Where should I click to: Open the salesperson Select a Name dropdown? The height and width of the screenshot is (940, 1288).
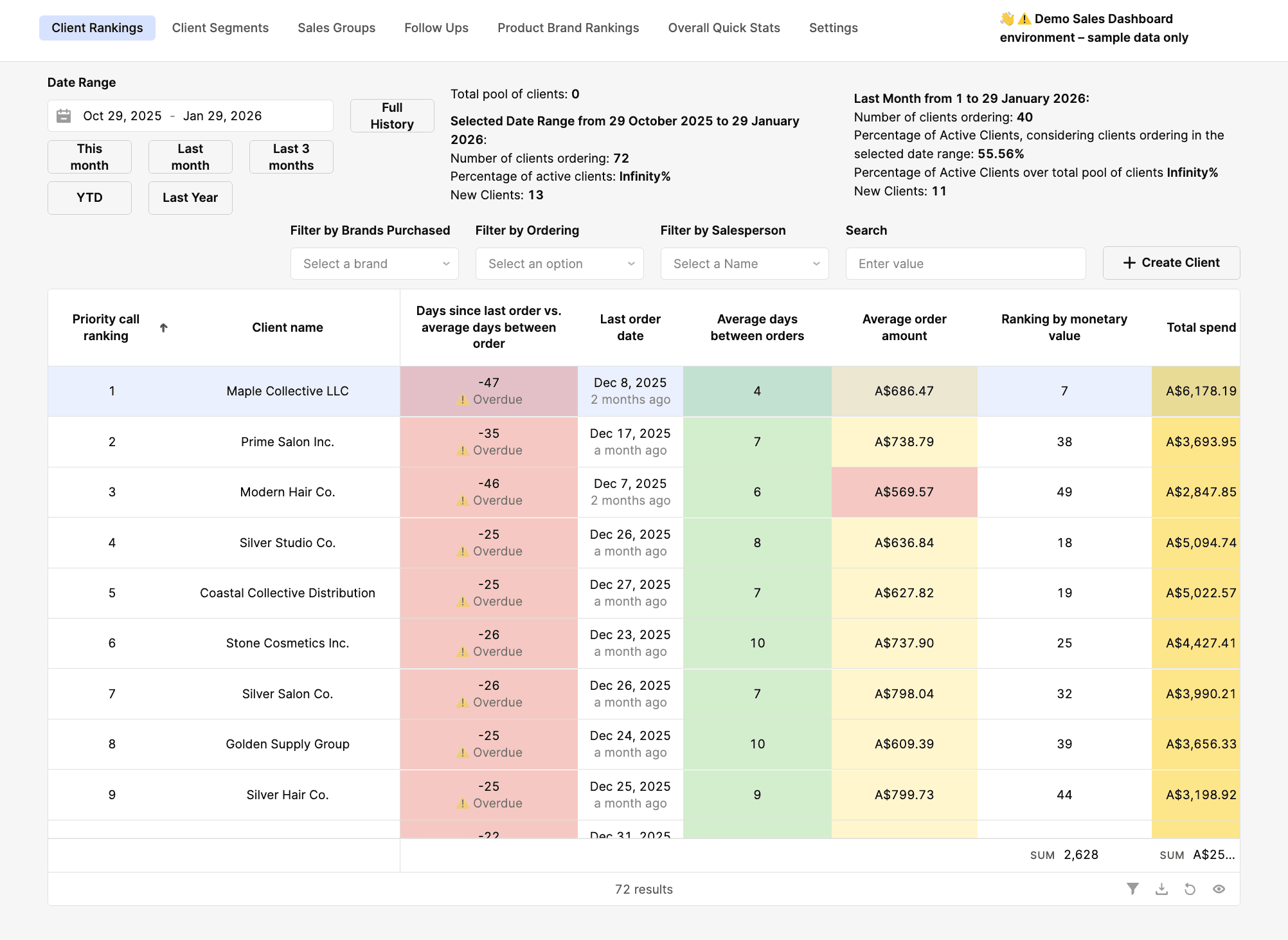pyautogui.click(x=744, y=264)
